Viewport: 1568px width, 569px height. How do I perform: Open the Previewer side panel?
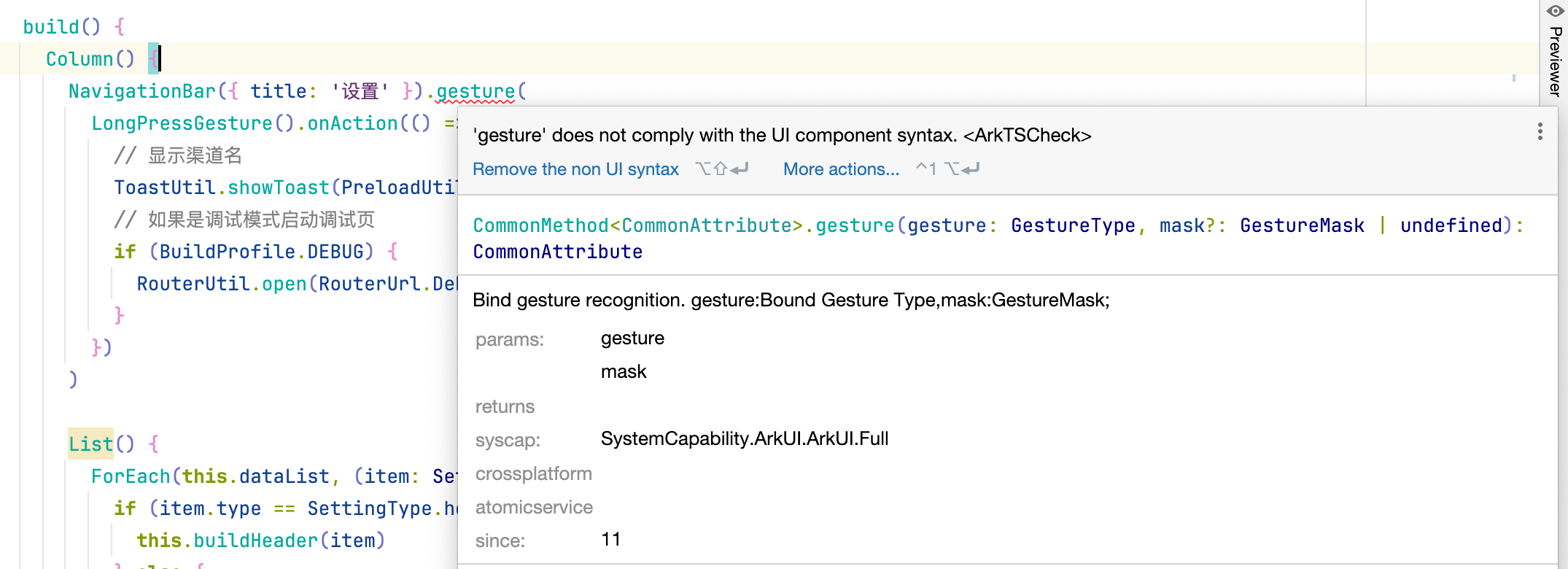pos(1555,61)
